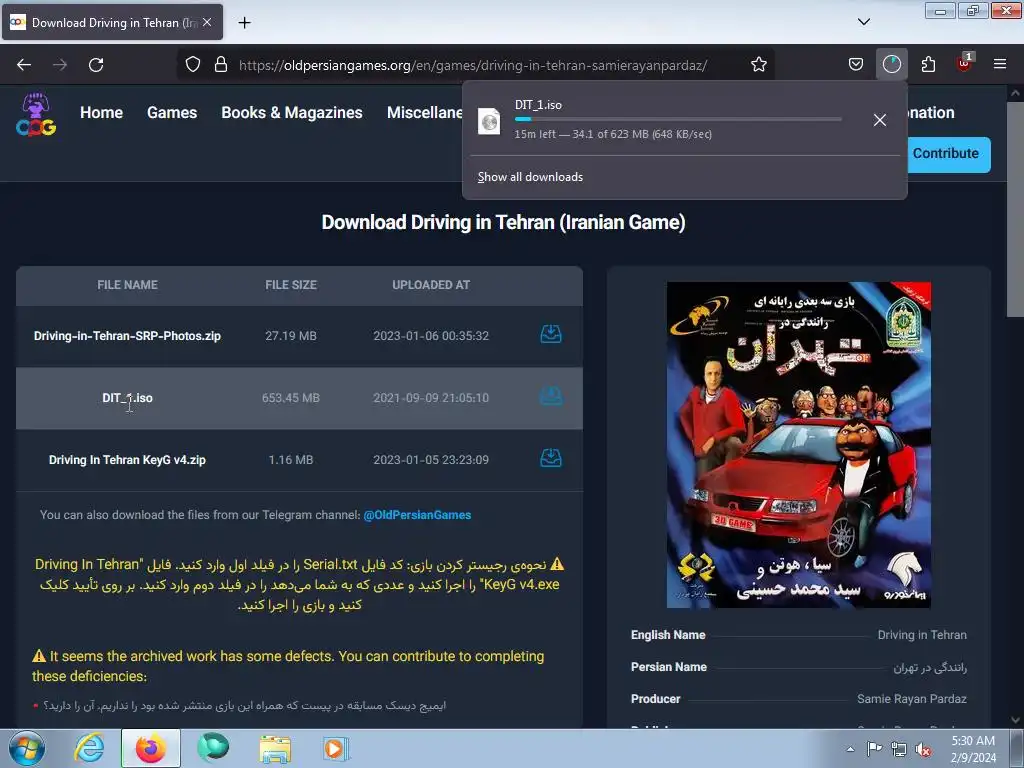
Task: Open the Miscellaneous menu item
Action: point(424,112)
